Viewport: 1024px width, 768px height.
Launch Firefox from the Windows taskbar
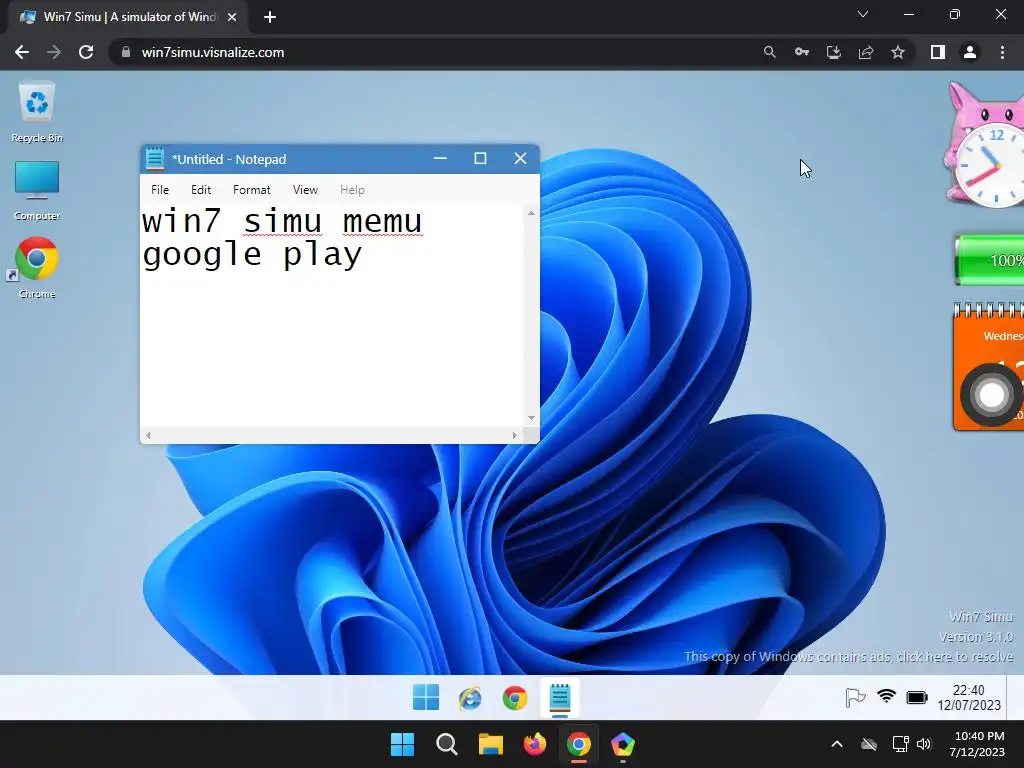(535, 744)
